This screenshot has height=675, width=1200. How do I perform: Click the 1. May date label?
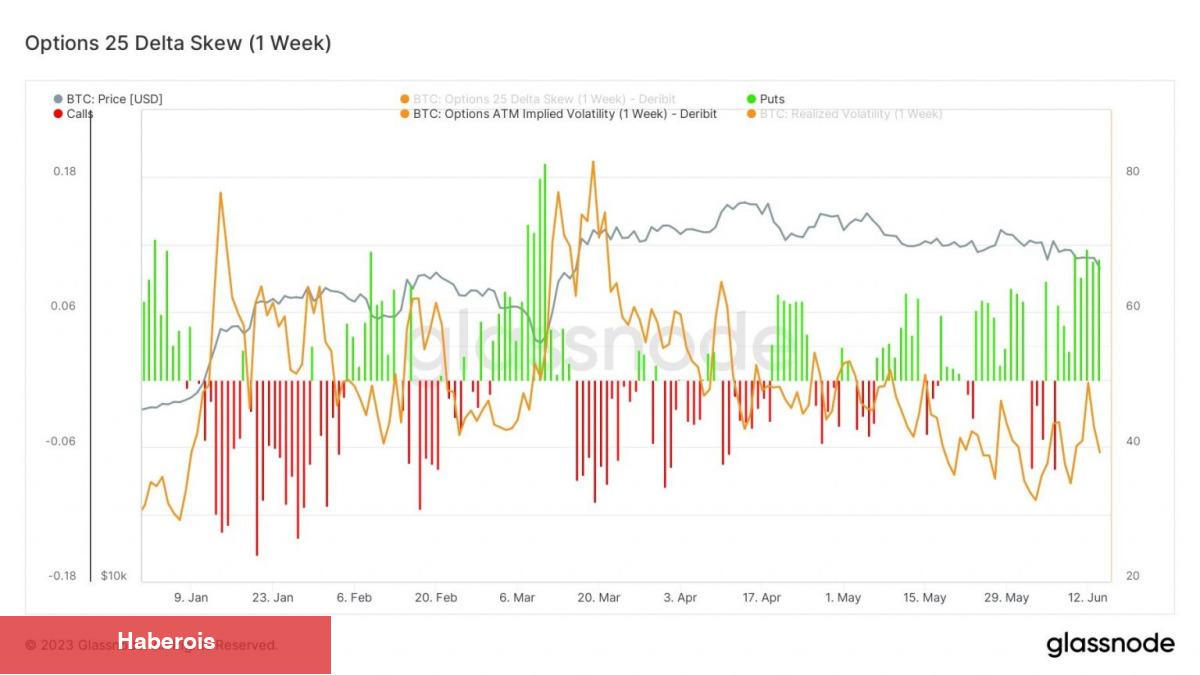click(x=843, y=598)
